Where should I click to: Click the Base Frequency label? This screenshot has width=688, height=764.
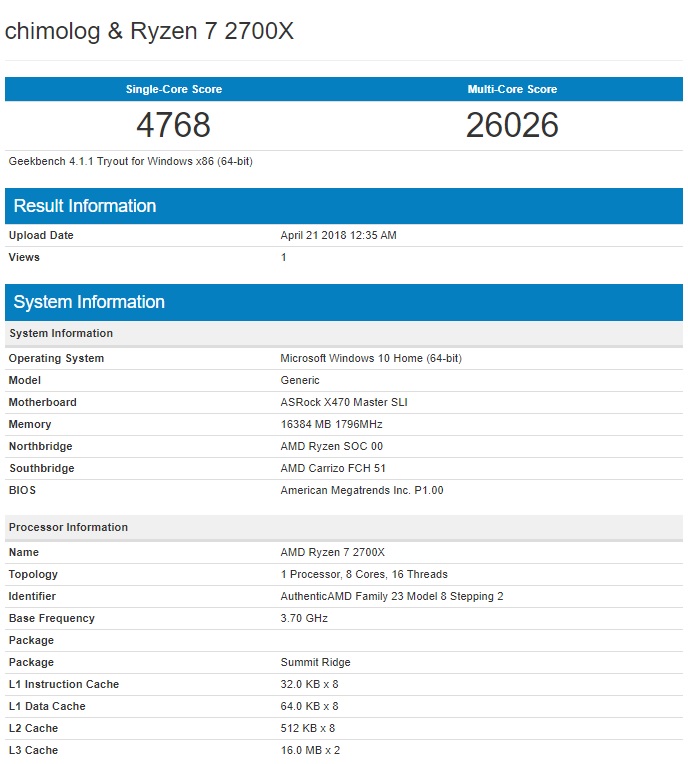click(52, 618)
